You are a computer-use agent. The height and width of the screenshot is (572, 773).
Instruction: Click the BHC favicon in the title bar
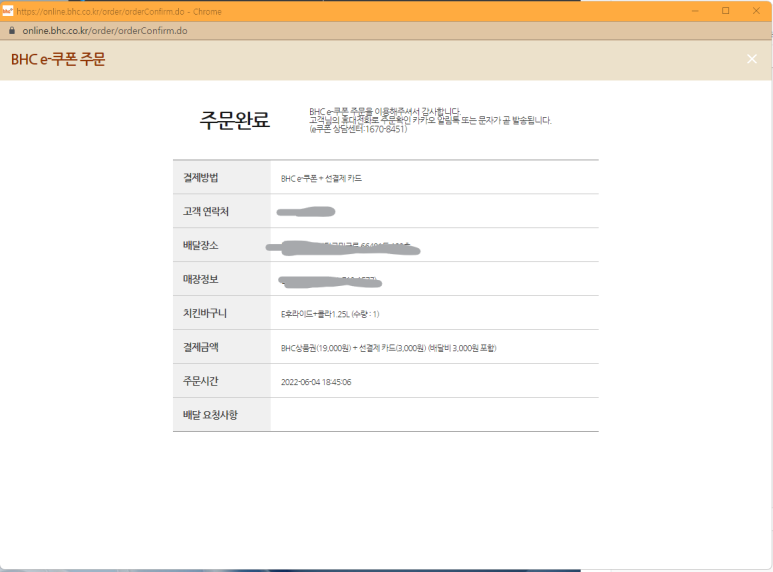tap(7, 11)
